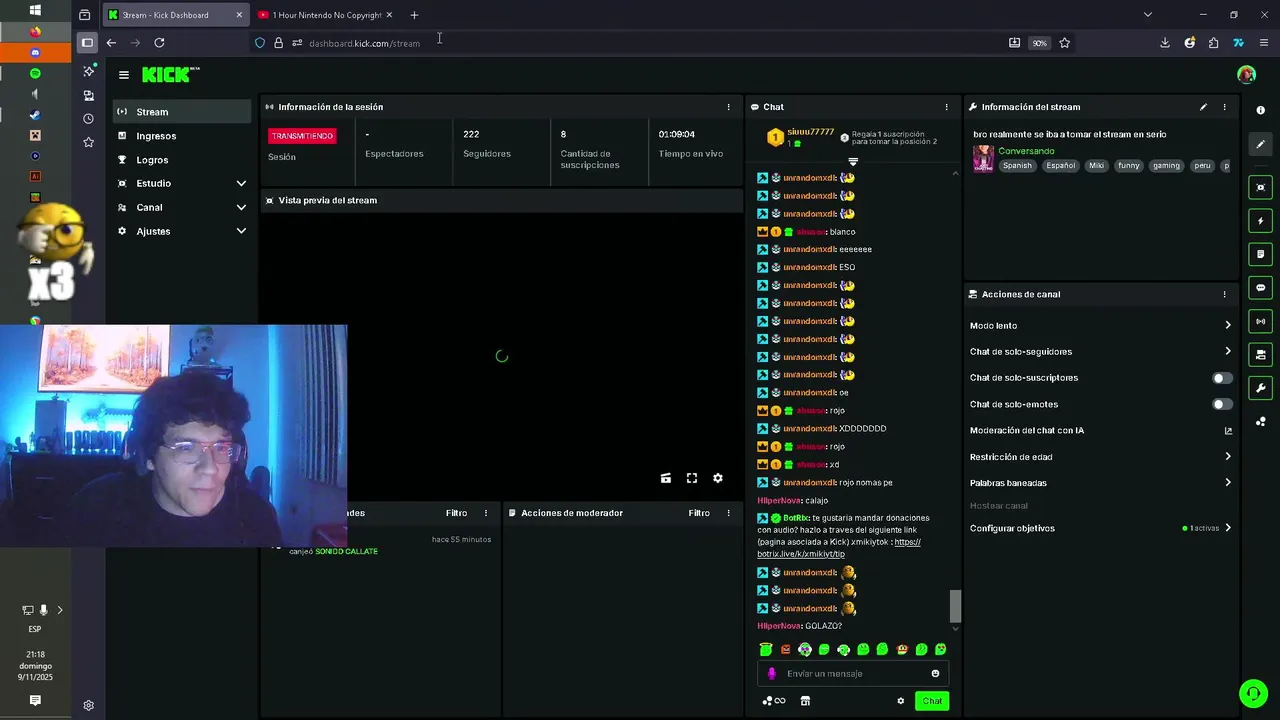Image resolution: width=1280 pixels, height=720 pixels.
Task: Click the KICK logo
Action: coord(170,75)
